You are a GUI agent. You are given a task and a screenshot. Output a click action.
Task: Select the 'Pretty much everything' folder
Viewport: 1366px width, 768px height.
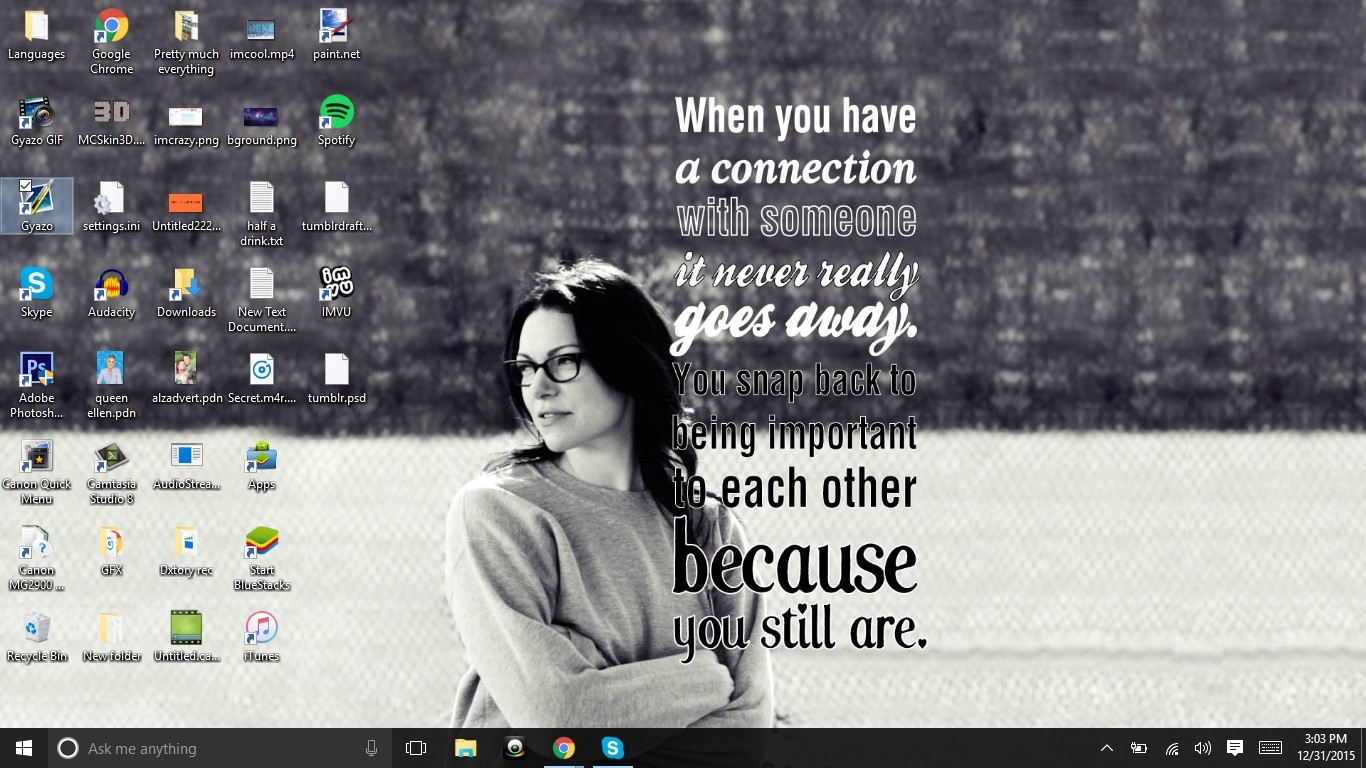tap(186, 42)
